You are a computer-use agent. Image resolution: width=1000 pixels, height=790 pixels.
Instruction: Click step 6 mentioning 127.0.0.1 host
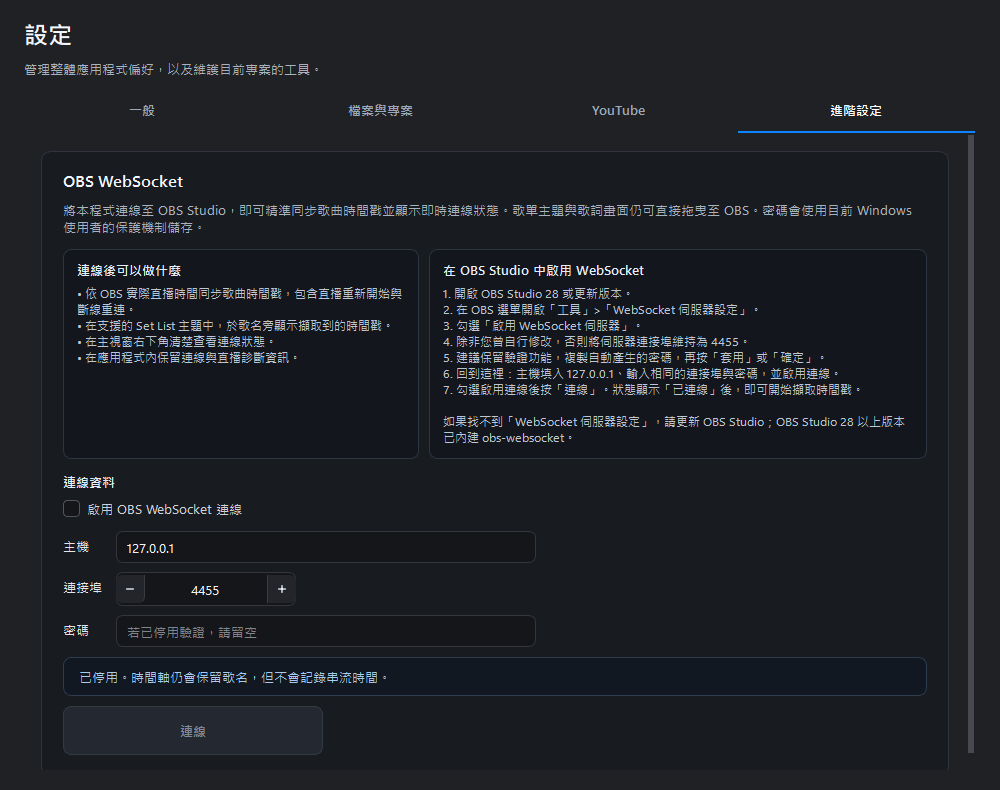point(641,374)
